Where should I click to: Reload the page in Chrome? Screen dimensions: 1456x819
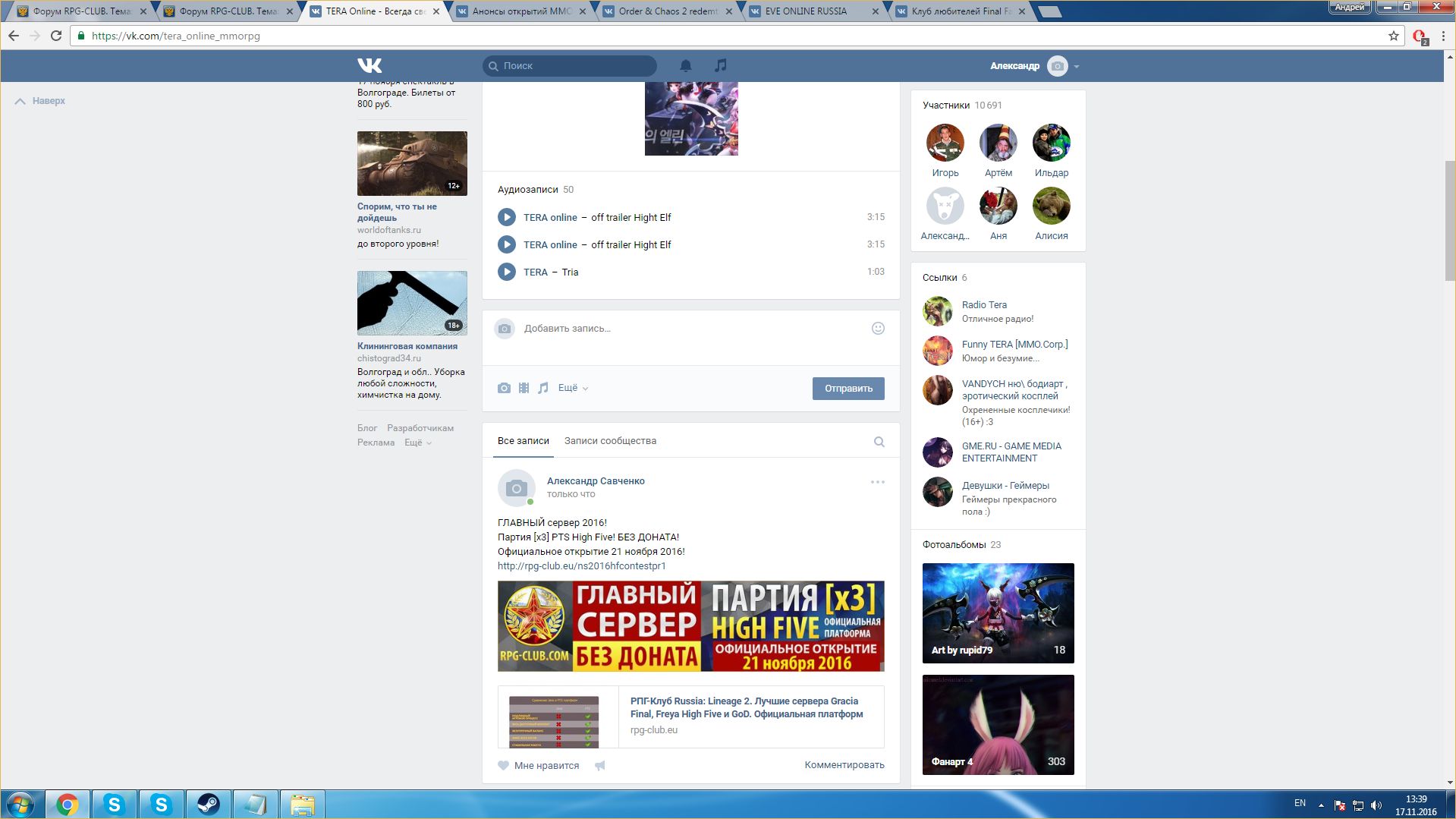(56, 36)
